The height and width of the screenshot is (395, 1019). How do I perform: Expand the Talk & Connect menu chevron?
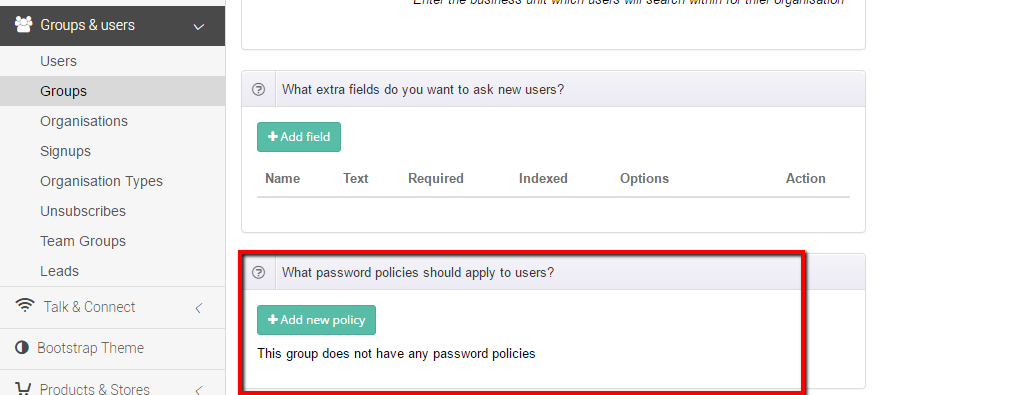tap(199, 308)
